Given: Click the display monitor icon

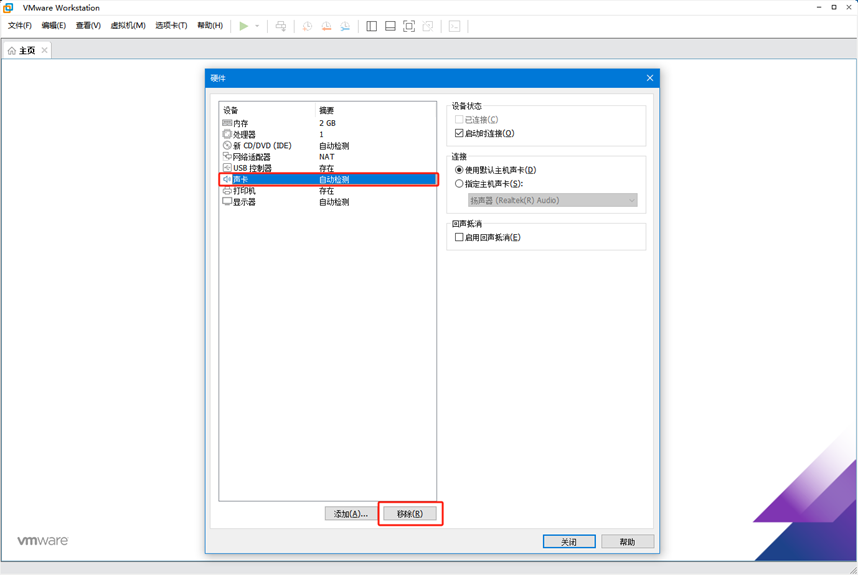Looking at the screenshot, I should pyautogui.click(x=227, y=202).
